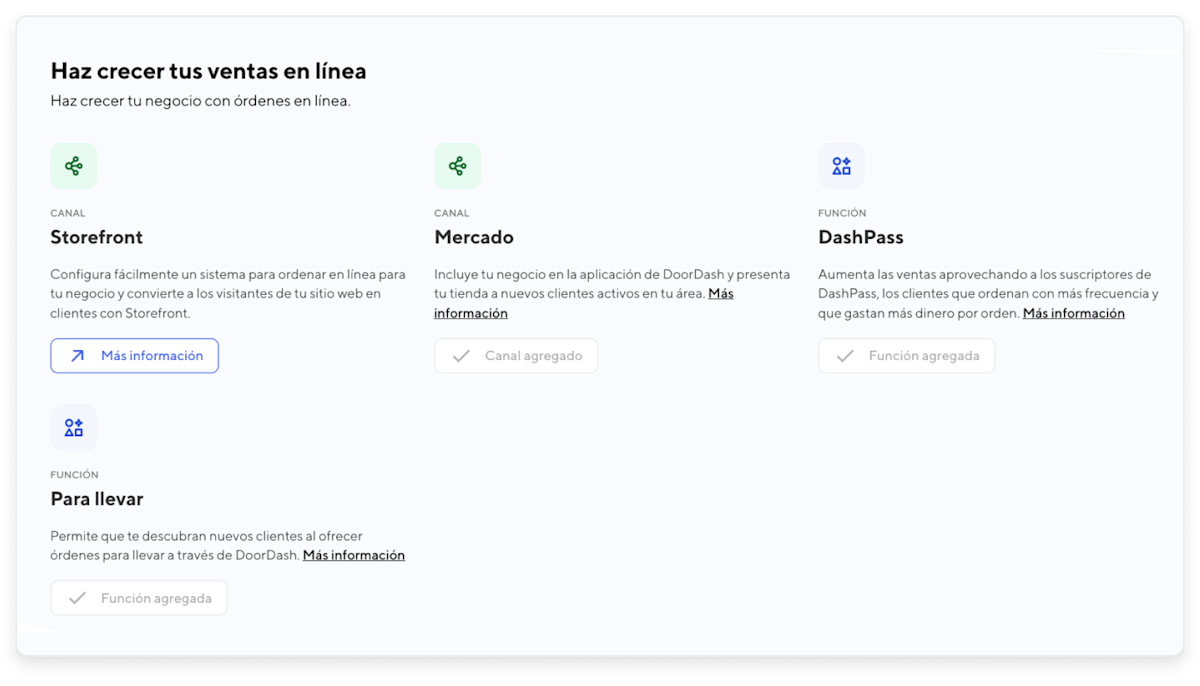Image resolution: width=1200 pixels, height=686 pixels.
Task: Click the Mercado card title
Action: tap(474, 237)
